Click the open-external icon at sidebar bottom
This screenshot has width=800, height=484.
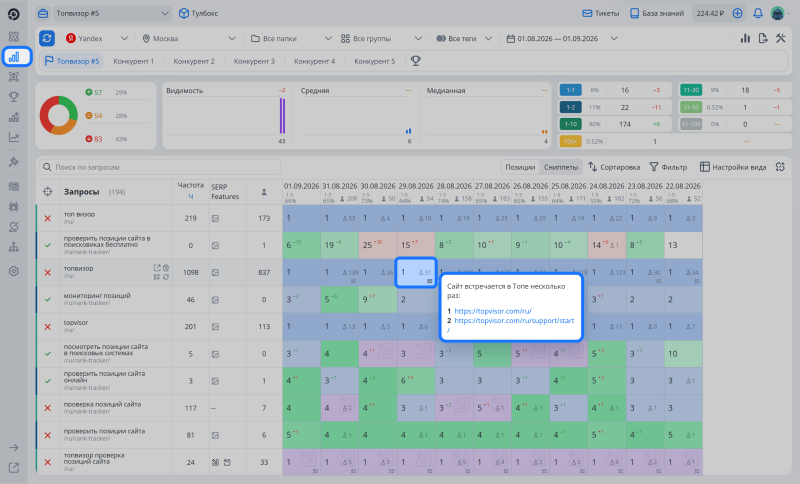[14, 467]
